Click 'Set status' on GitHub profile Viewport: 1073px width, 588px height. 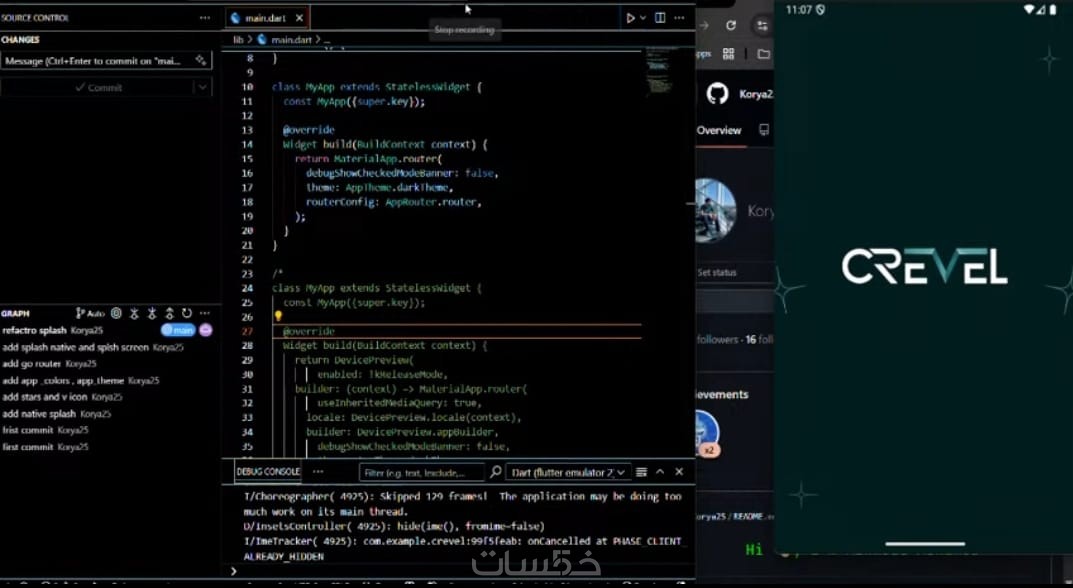716,272
